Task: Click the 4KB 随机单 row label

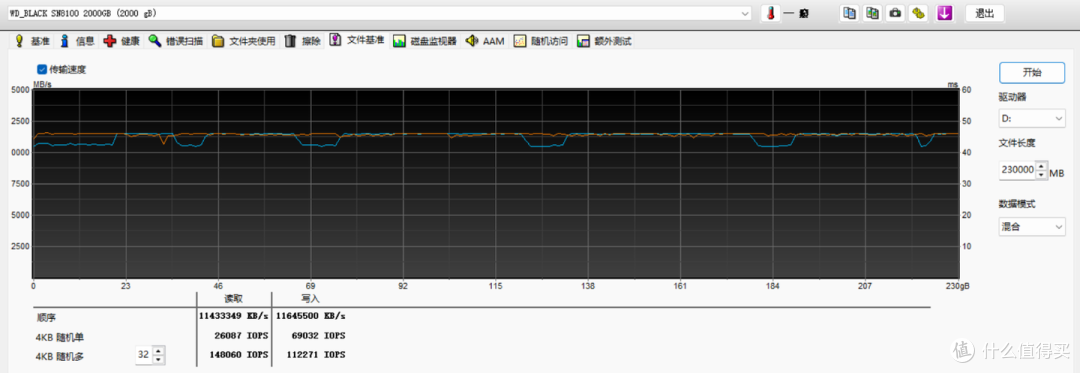Action: click(x=60, y=337)
